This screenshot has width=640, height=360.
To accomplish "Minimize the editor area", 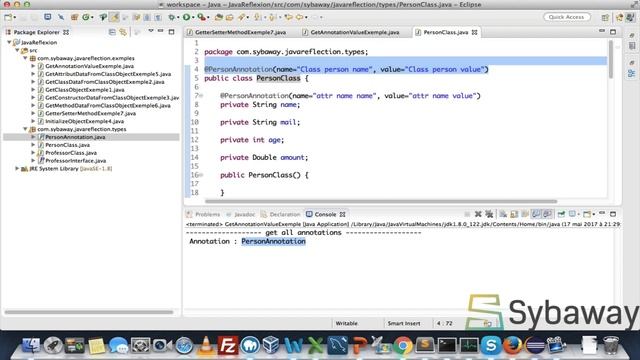I will pyautogui.click(x=602, y=31).
